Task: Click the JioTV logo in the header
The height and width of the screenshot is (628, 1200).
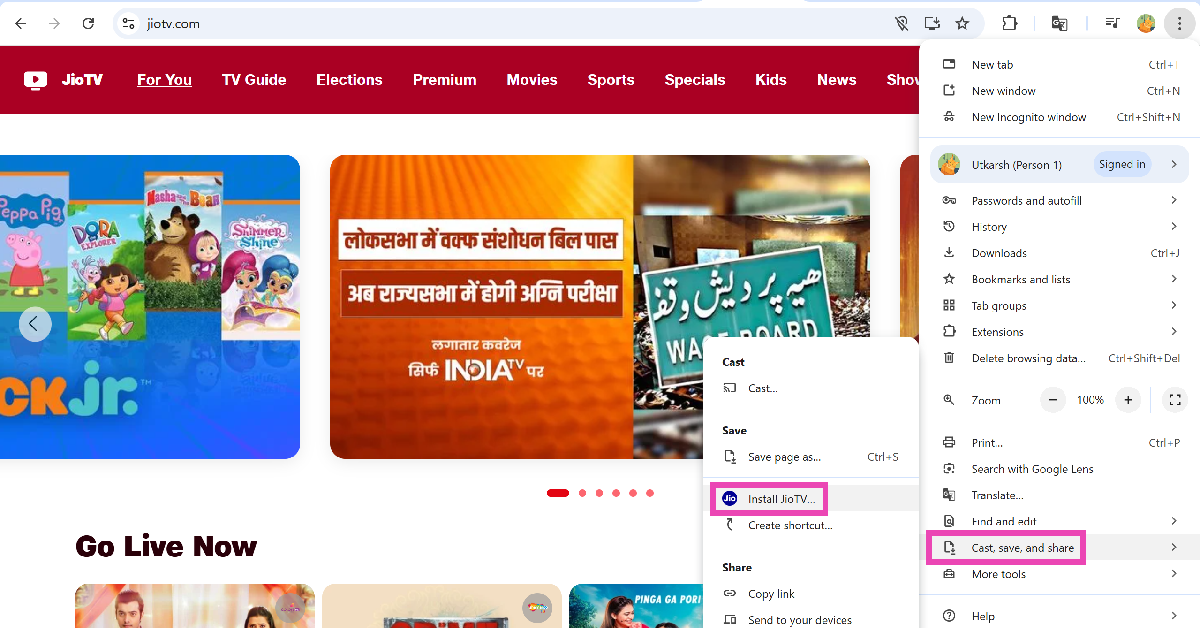Action: (63, 80)
